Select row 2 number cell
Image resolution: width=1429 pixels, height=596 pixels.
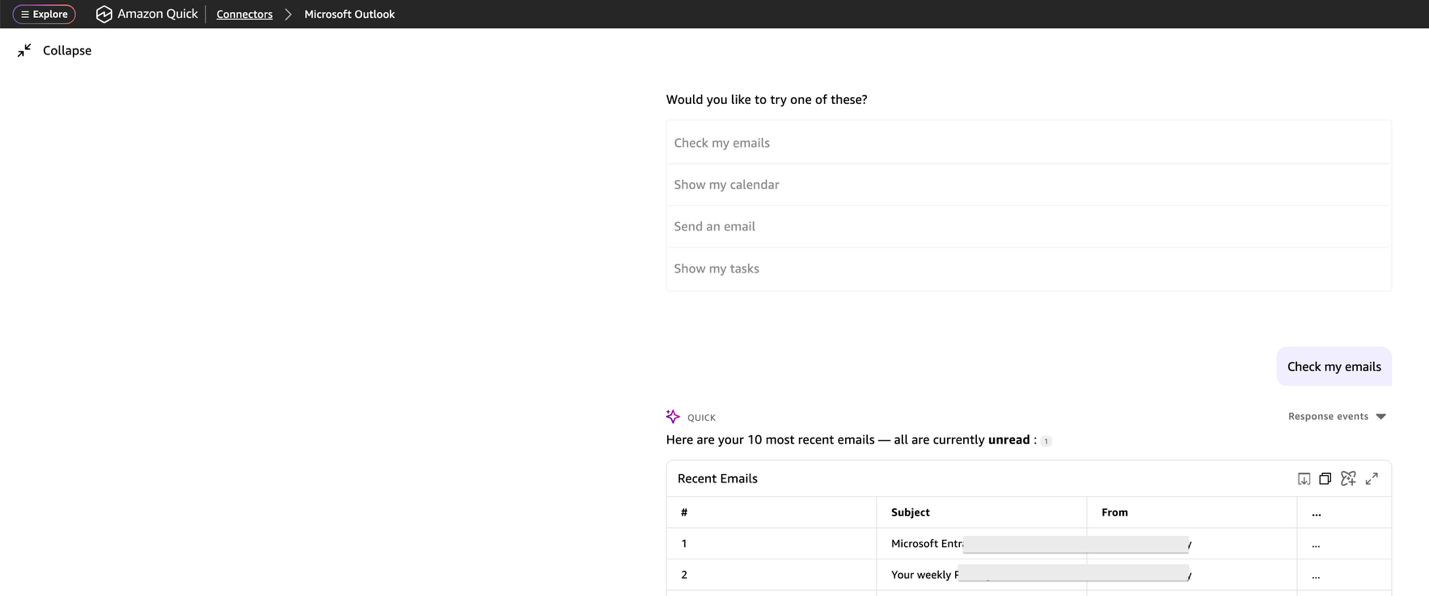click(x=772, y=575)
